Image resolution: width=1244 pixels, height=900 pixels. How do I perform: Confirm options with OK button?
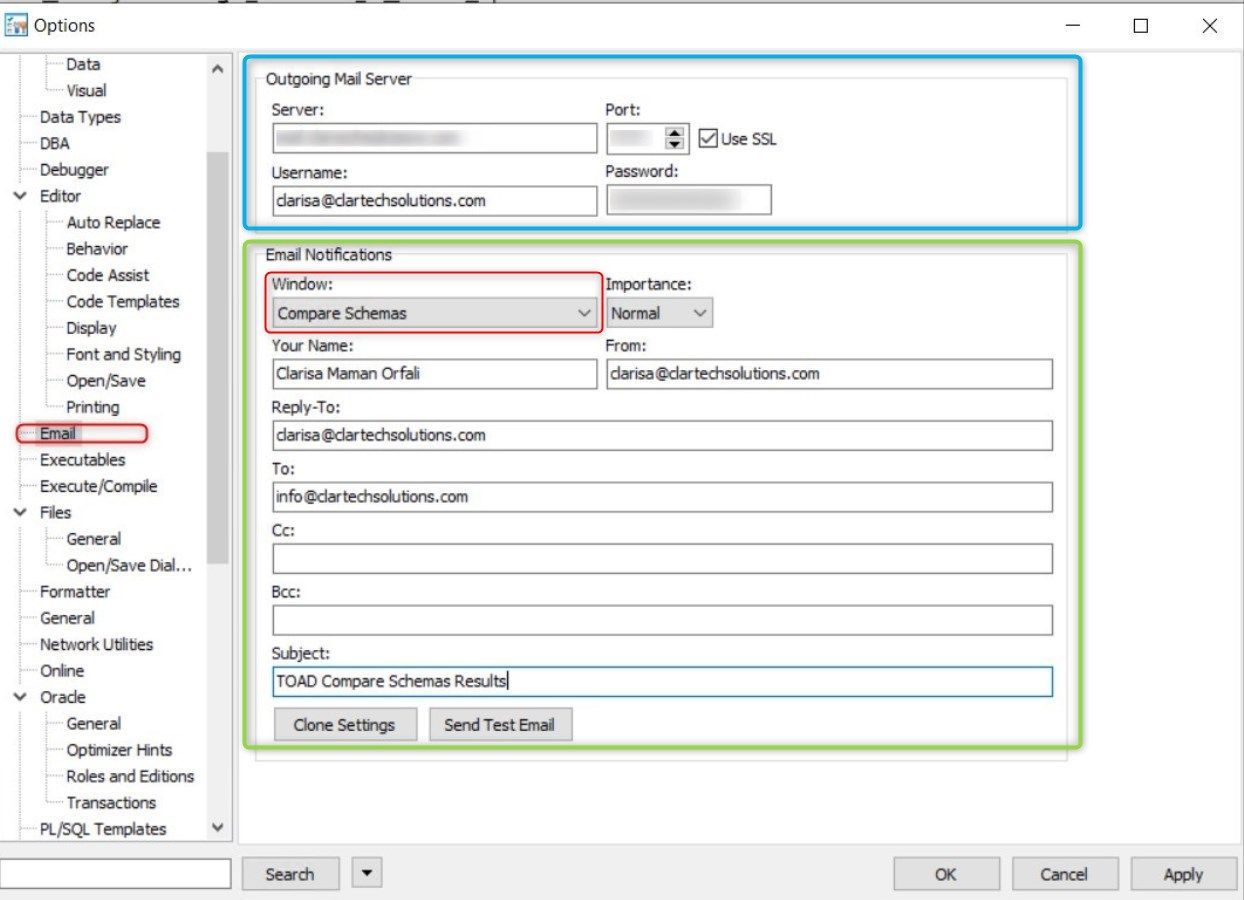pos(945,874)
